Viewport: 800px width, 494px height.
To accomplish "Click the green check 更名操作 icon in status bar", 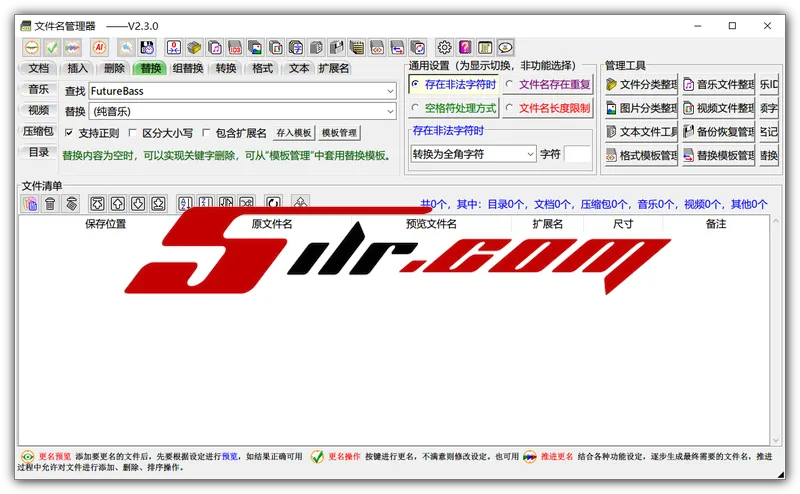I will pyautogui.click(x=317, y=457).
